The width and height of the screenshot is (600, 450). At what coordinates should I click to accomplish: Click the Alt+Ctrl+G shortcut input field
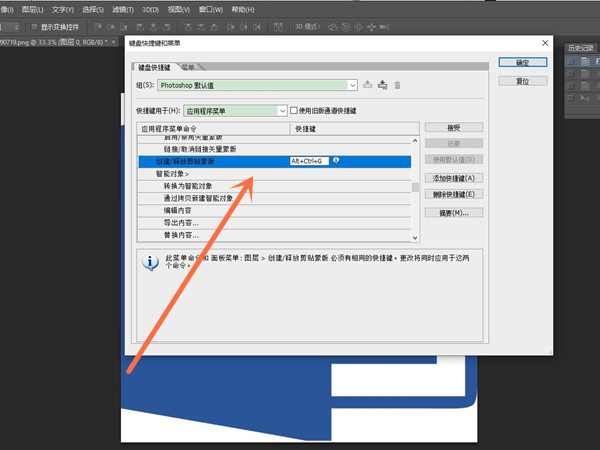tap(308, 160)
